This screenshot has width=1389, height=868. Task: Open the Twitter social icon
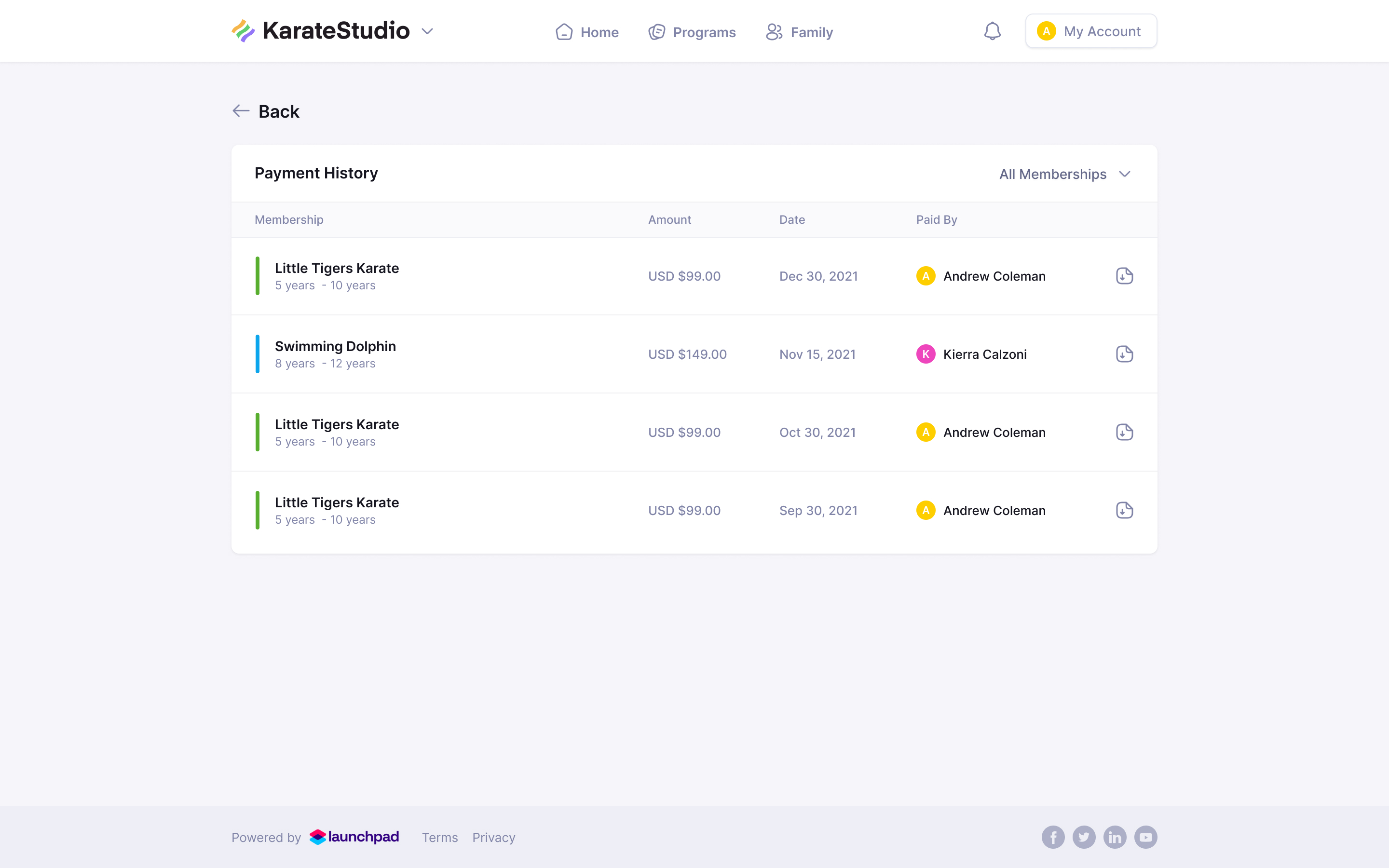pyautogui.click(x=1084, y=837)
